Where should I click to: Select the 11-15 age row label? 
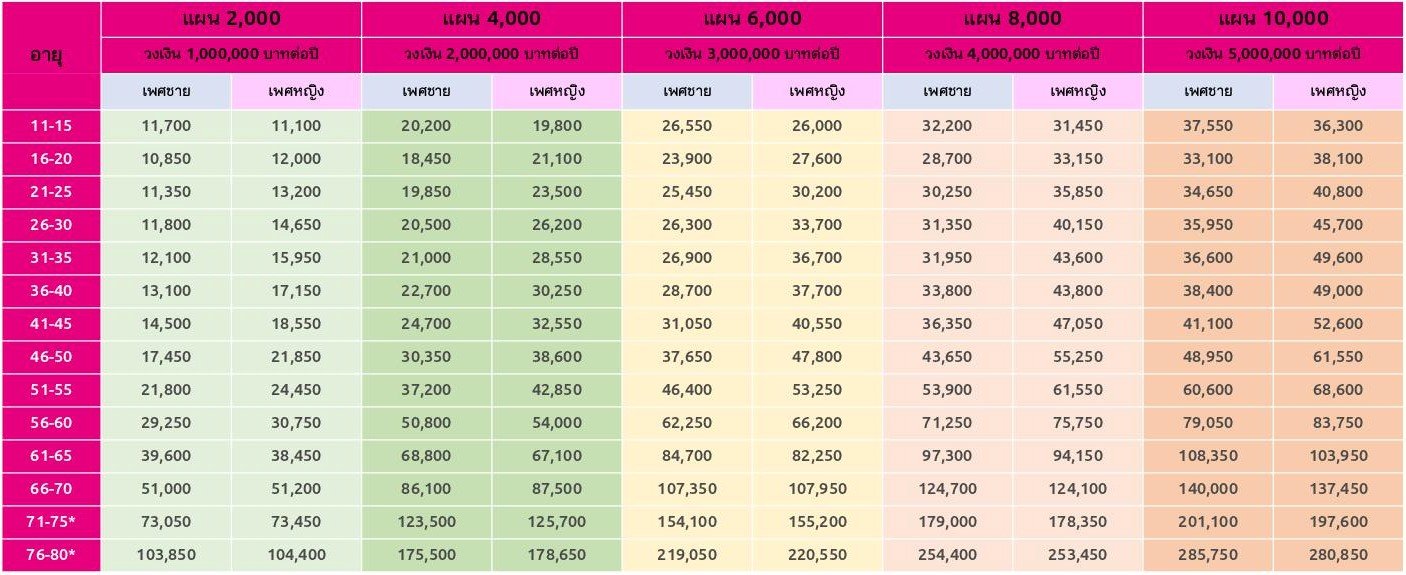point(50,126)
